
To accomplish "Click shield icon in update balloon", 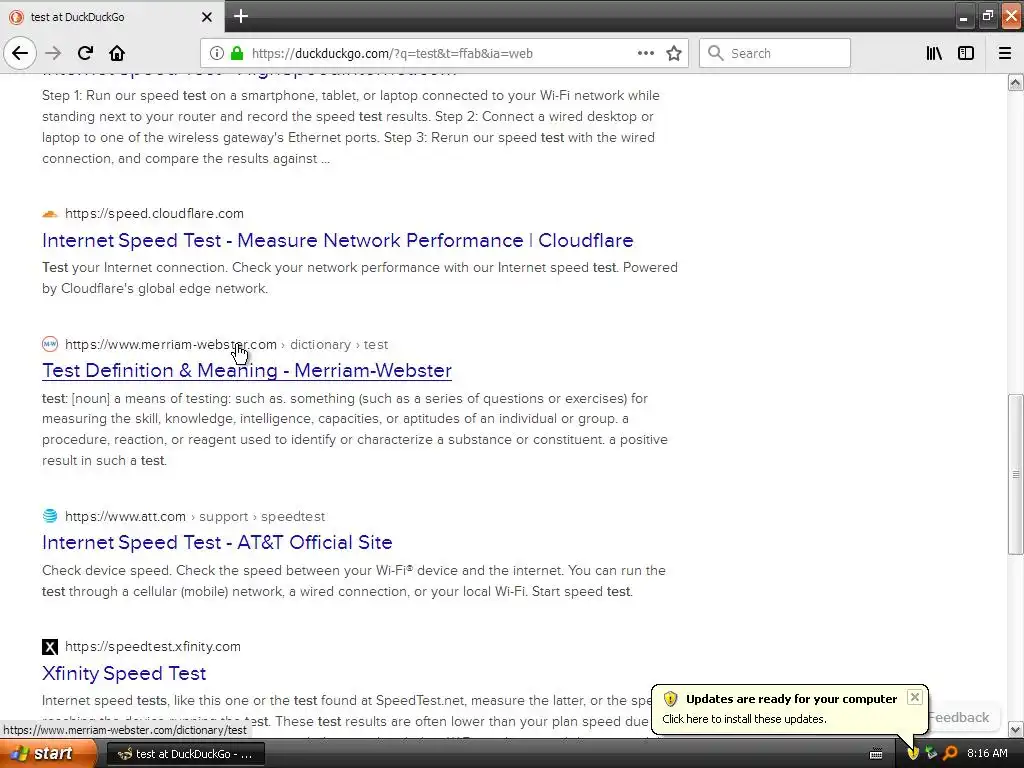I will click(x=670, y=699).
